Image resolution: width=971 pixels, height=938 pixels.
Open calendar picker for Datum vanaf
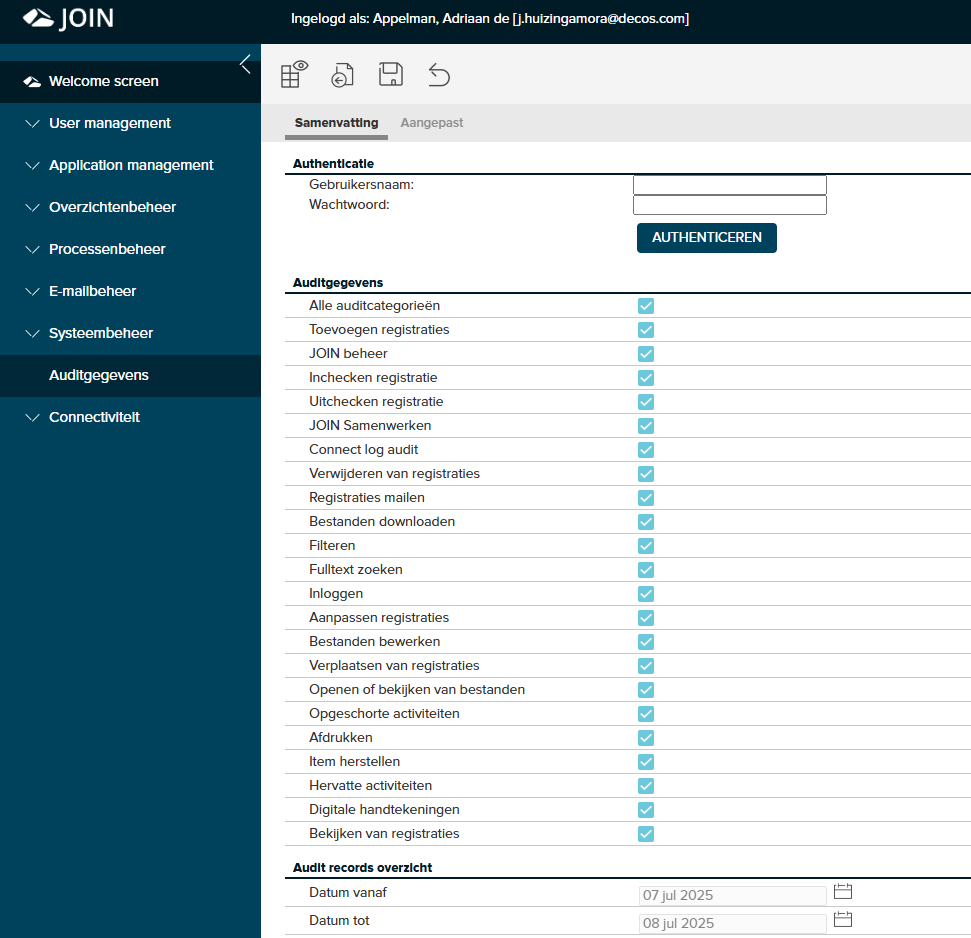click(x=842, y=892)
